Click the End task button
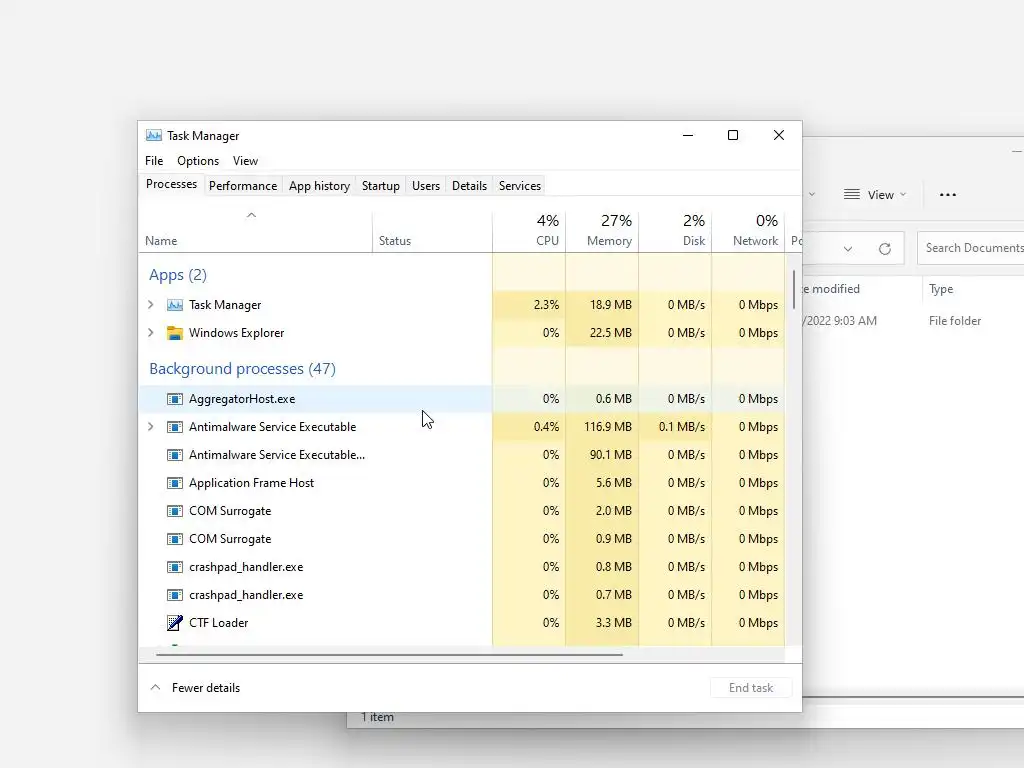1024x768 pixels. 751,688
